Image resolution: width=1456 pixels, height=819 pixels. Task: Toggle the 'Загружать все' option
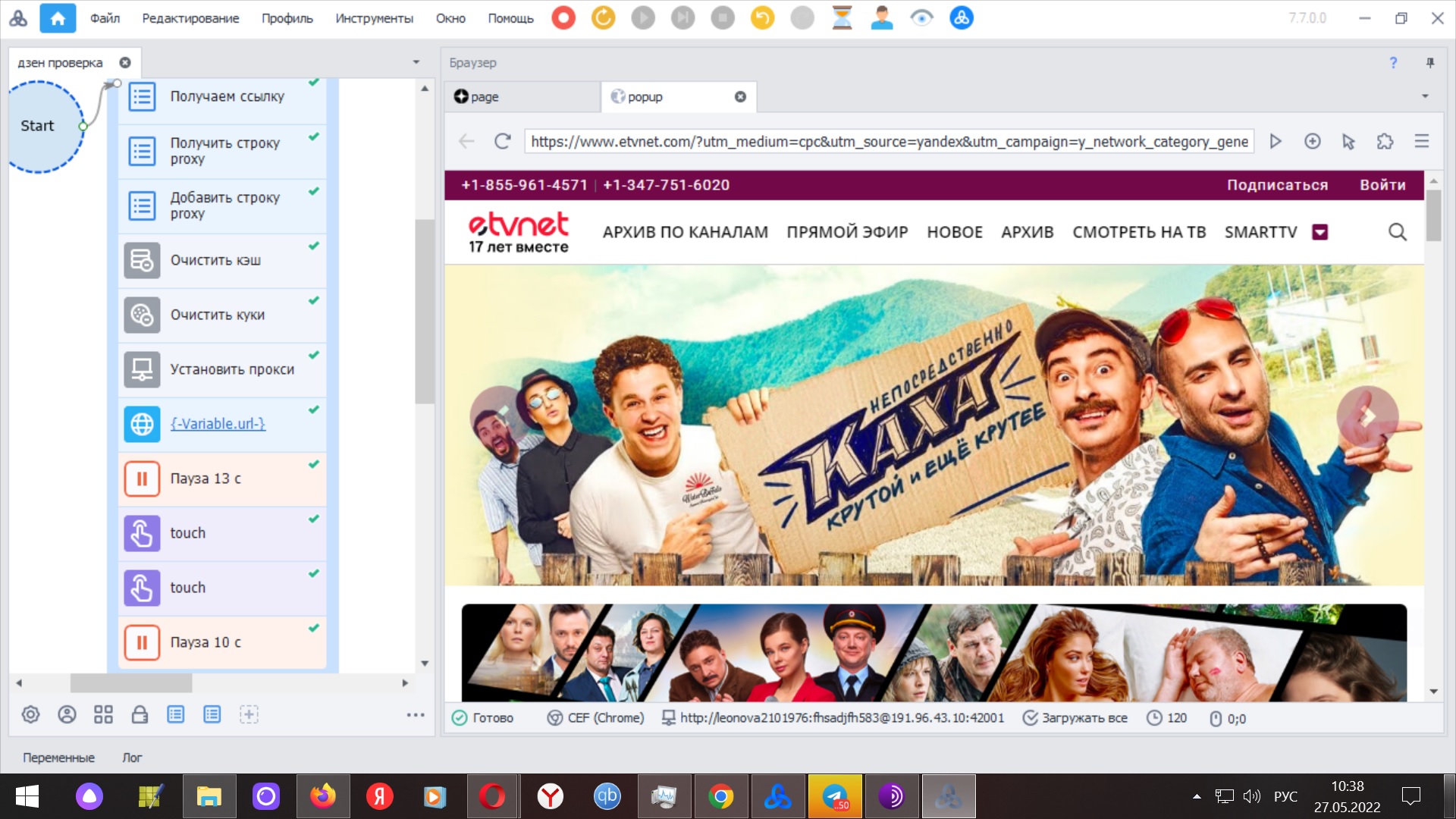1075,717
